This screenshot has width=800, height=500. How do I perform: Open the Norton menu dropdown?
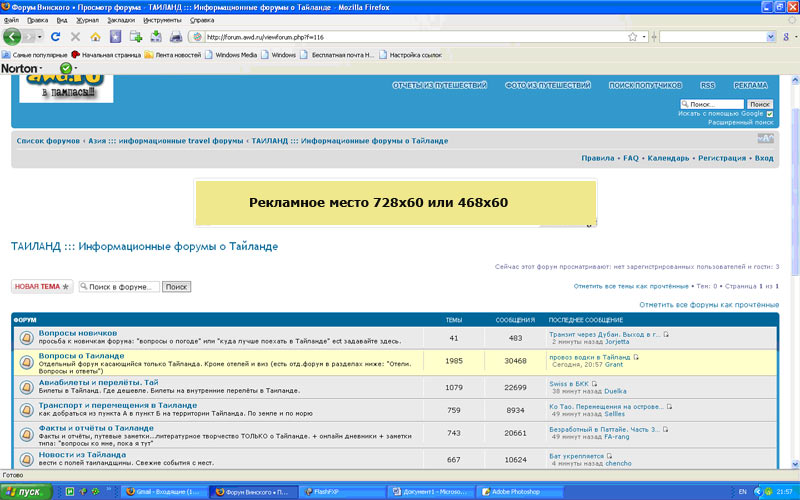click(41, 68)
